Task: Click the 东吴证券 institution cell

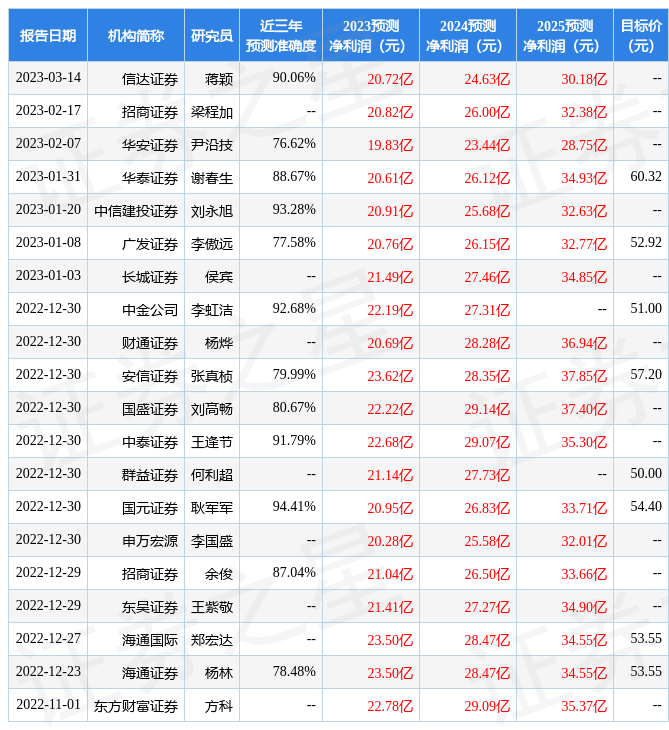Action: pos(150,608)
